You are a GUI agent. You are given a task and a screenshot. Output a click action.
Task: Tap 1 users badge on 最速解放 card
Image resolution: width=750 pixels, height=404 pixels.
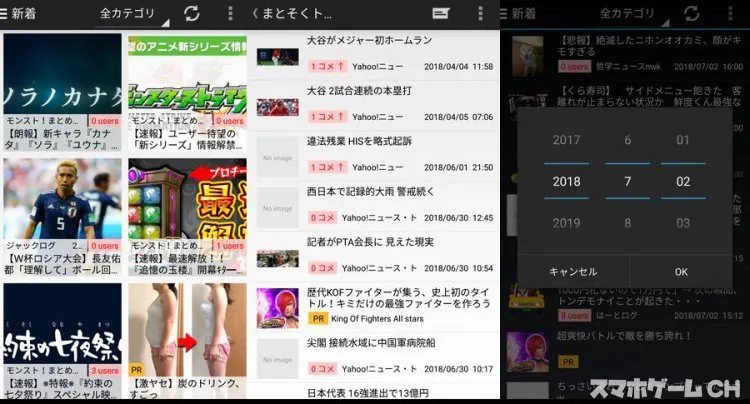click(230, 246)
